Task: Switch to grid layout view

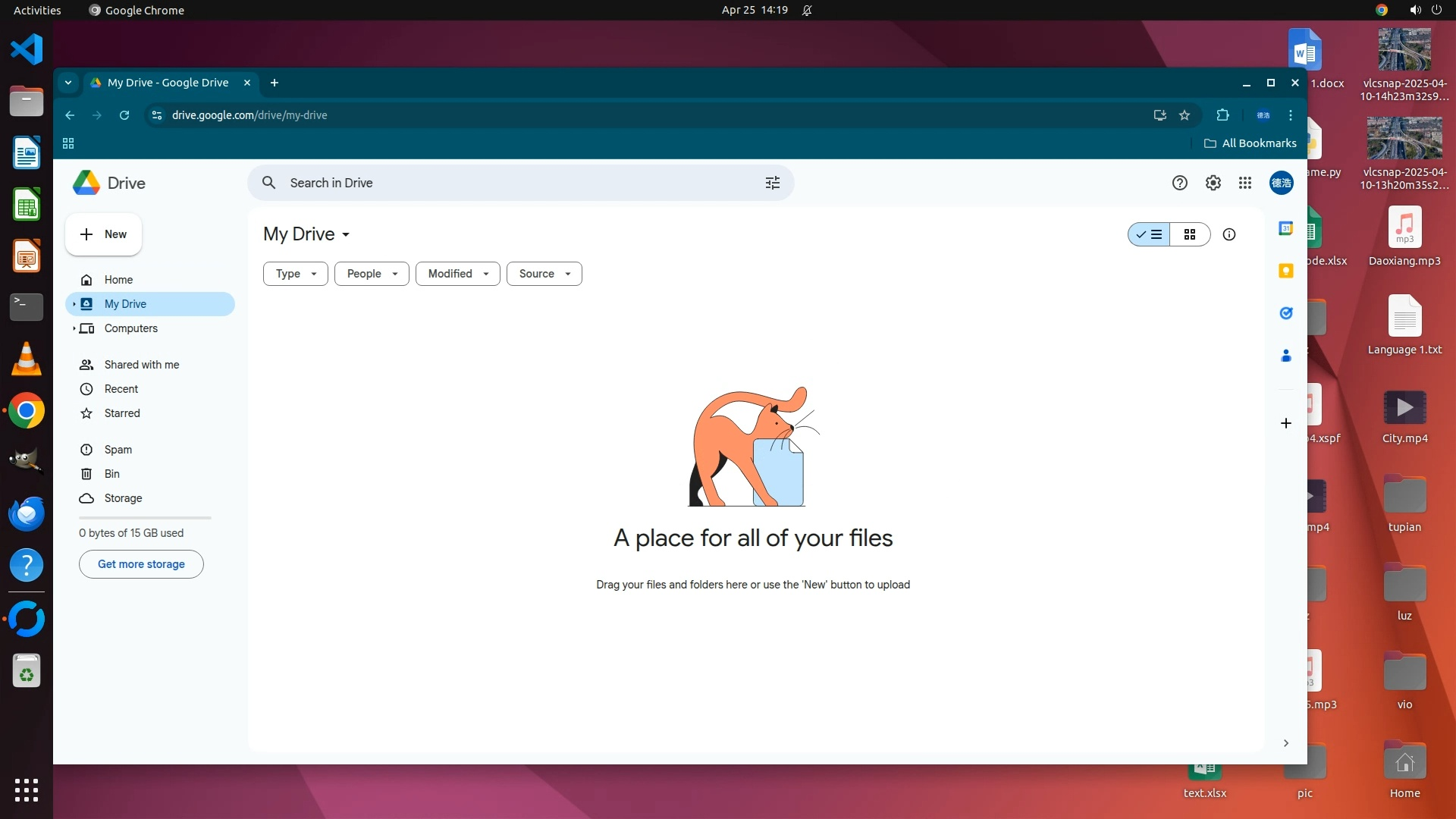Action: (1190, 234)
